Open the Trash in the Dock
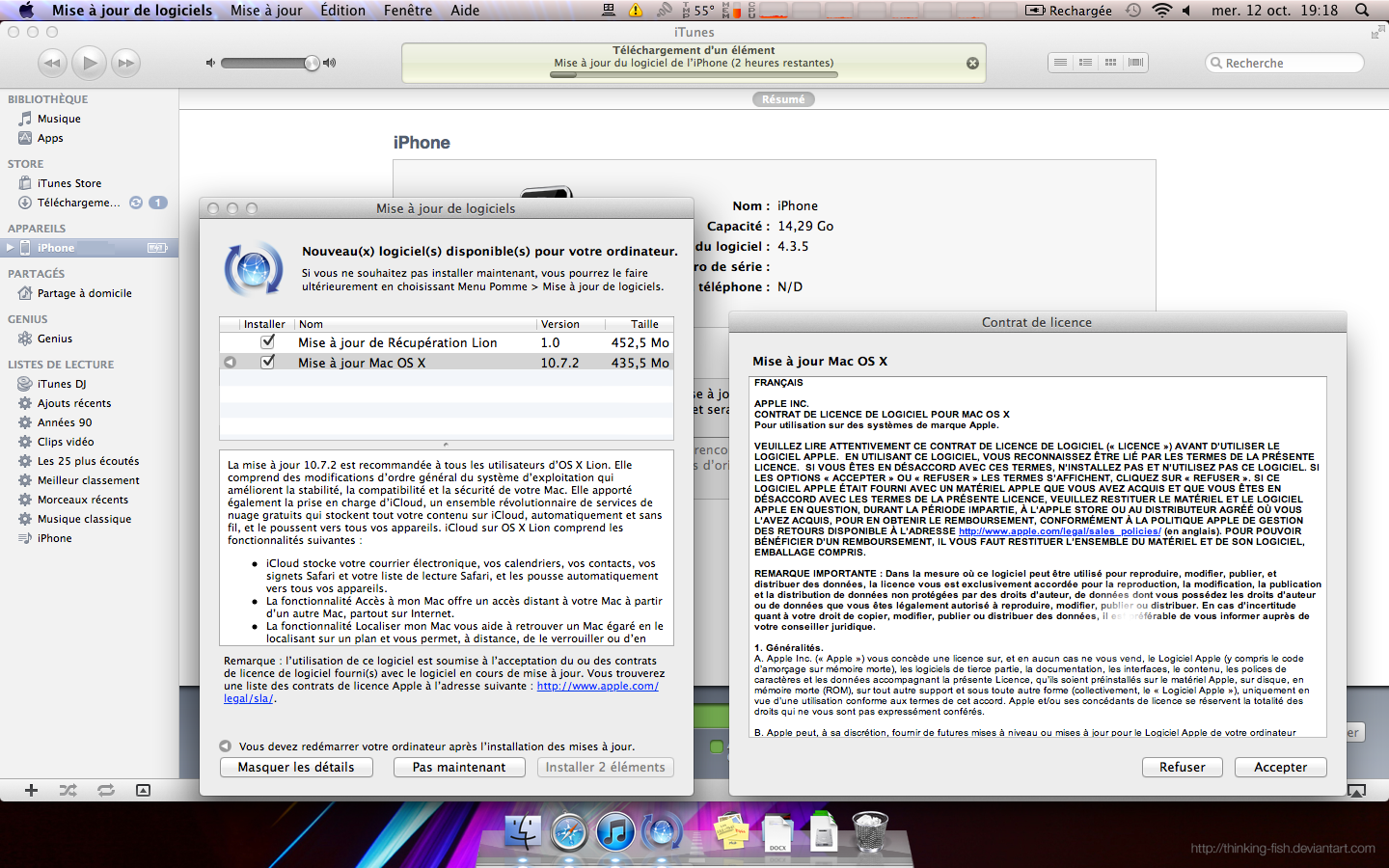This screenshot has height=868, width=1389. click(870, 830)
